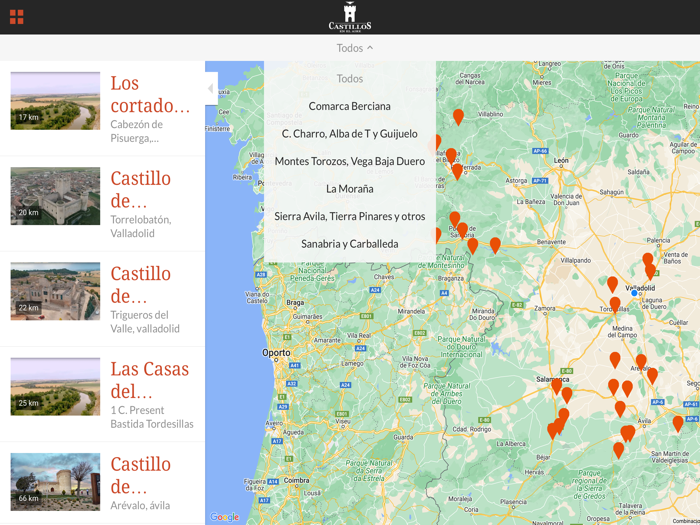
Task: Click Arévalo, ávila location text
Action: 140,505
